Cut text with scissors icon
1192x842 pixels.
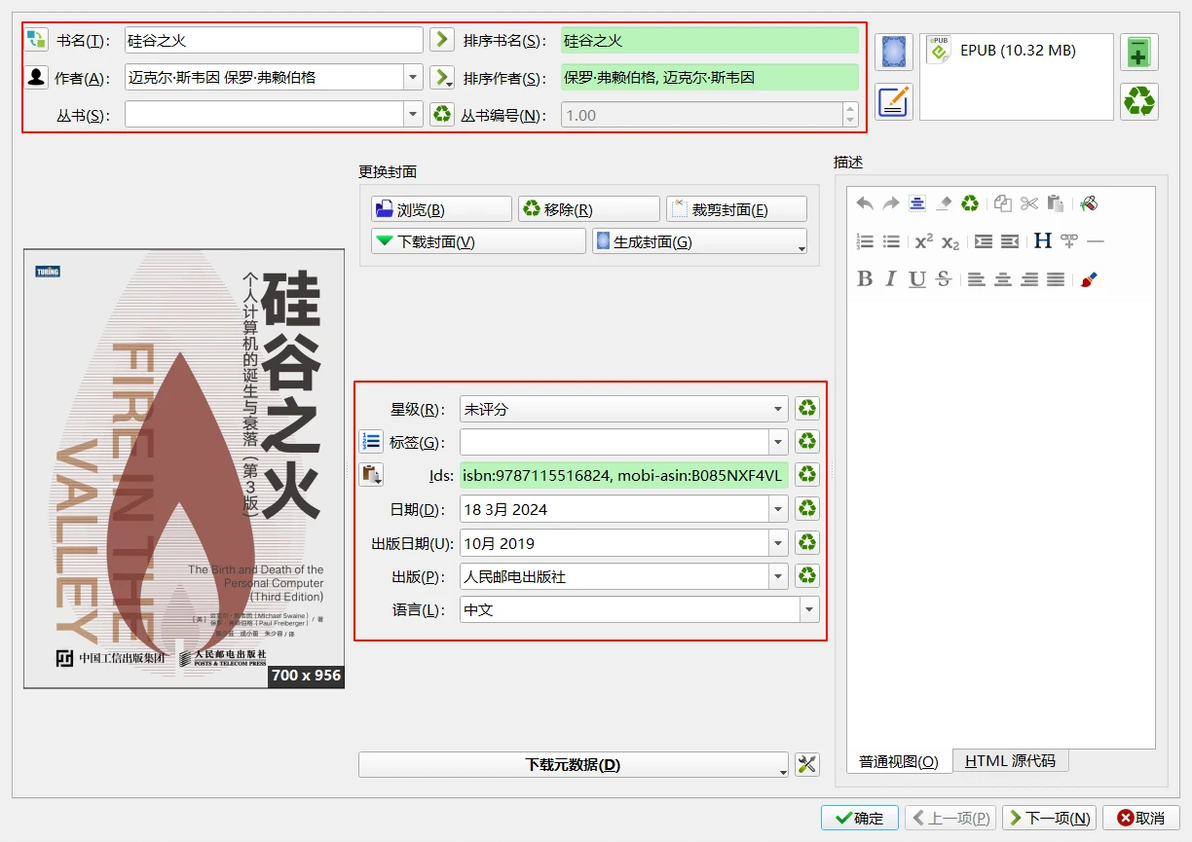point(1029,204)
